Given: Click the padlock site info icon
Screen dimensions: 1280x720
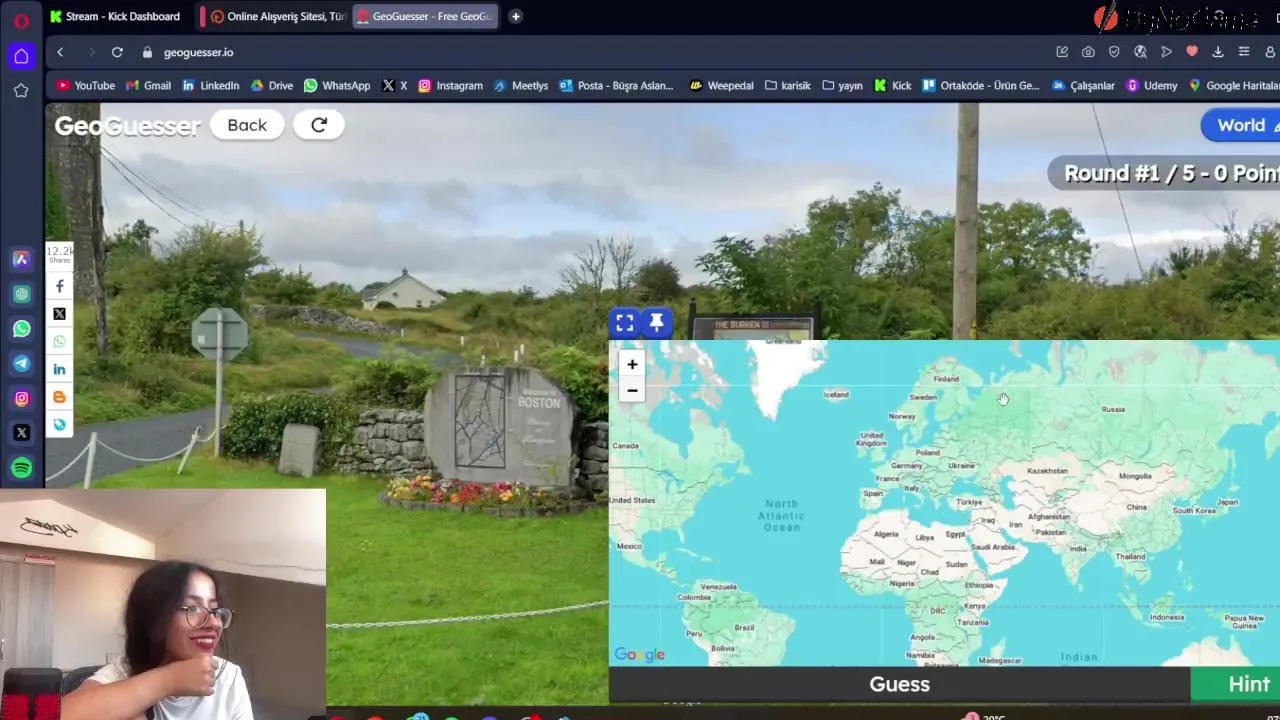Looking at the screenshot, I should [147, 52].
